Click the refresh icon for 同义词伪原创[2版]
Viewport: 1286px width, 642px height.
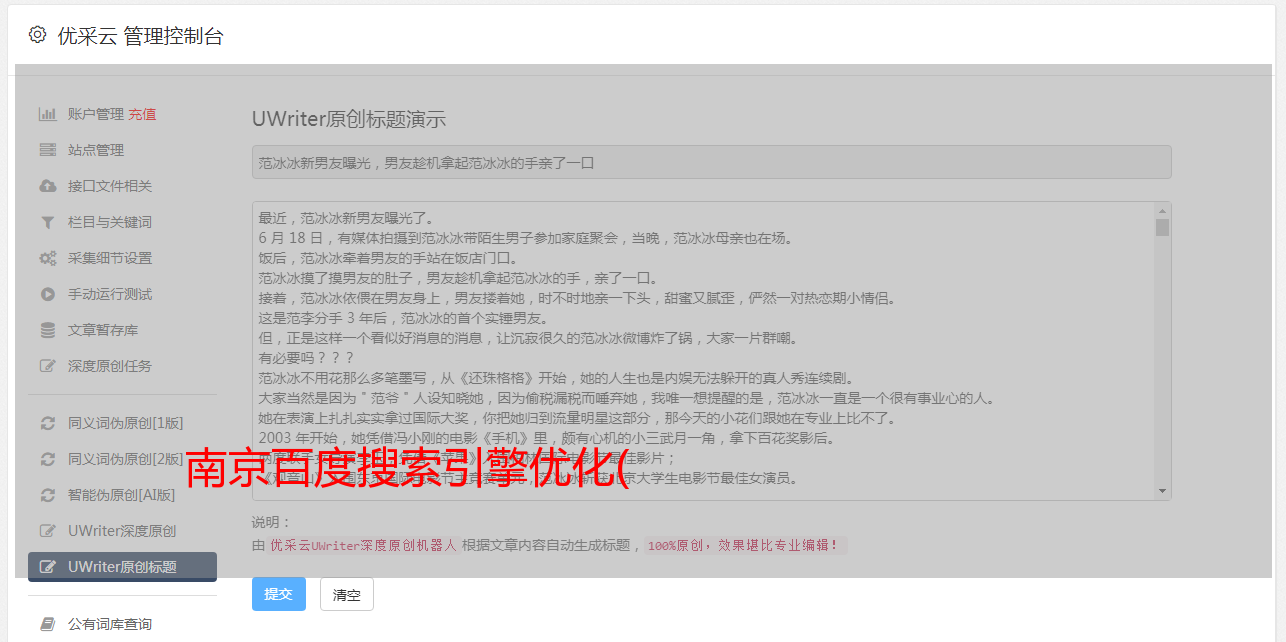click(x=47, y=459)
